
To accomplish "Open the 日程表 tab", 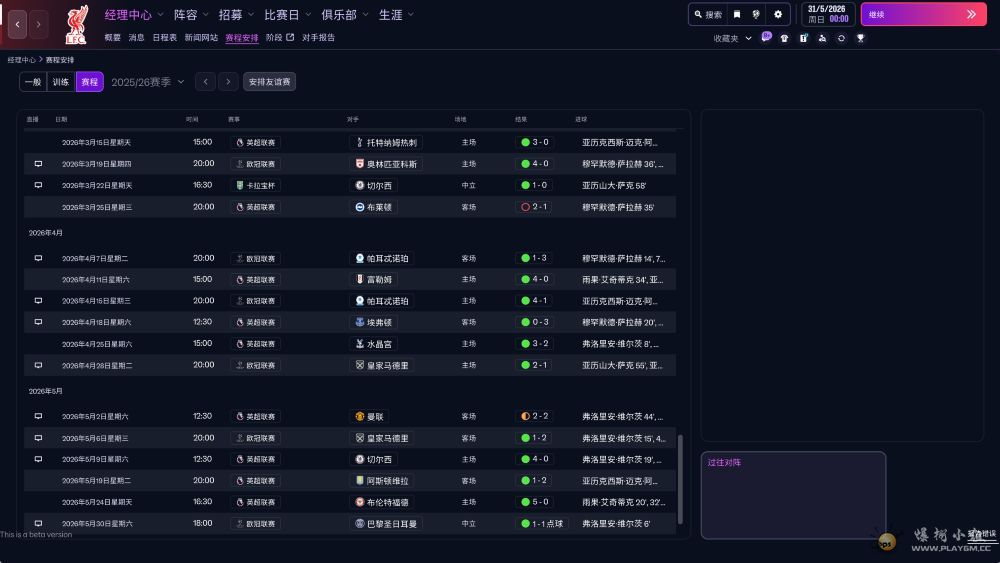I will (165, 38).
